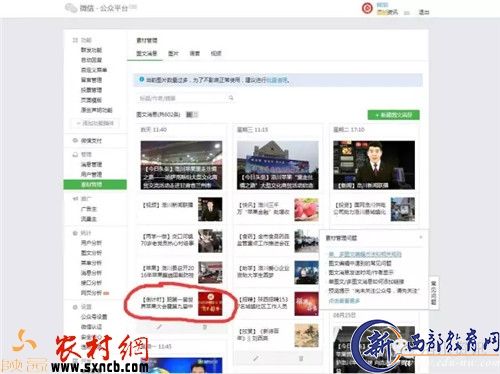
Task: Click the 标题/作者/摘要 search field
Action: [186, 98]
